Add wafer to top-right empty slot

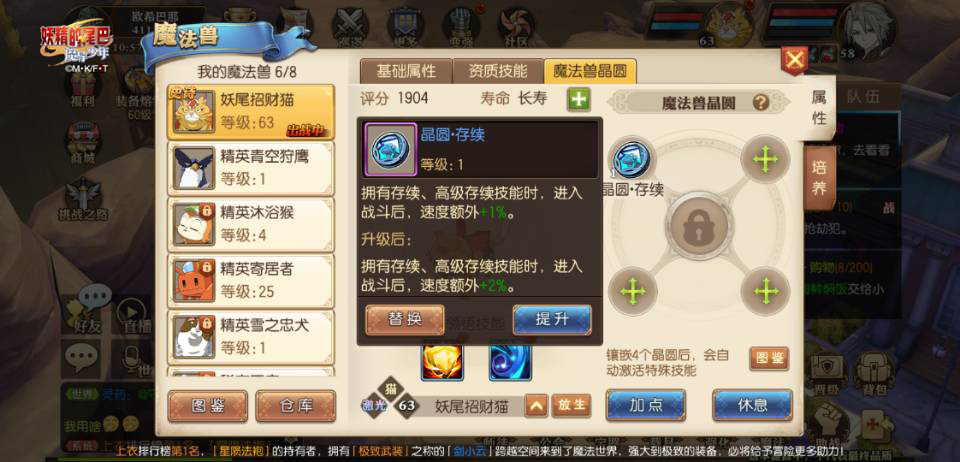point(765,160)
